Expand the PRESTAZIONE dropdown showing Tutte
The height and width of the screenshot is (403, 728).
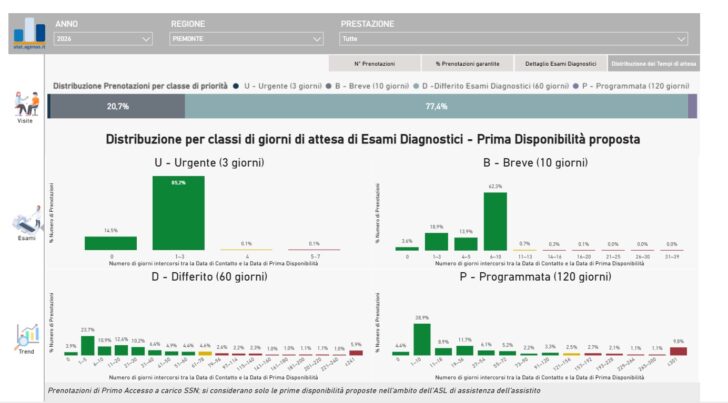[514, 39]
